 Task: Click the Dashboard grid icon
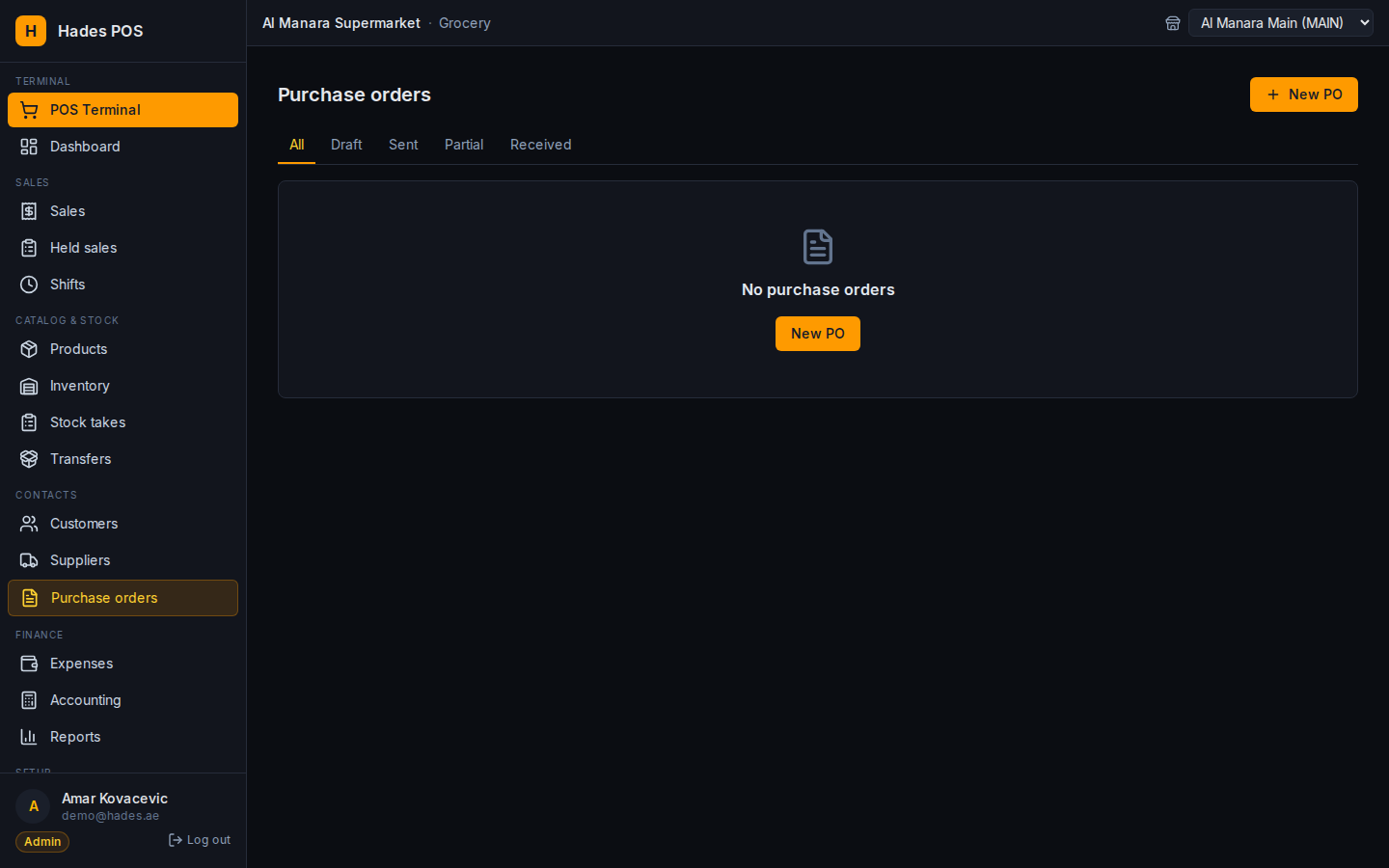click(29, 147)
